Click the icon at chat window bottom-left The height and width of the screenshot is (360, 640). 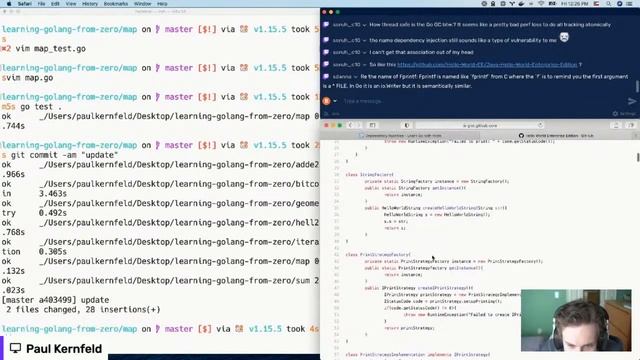click(x=326, y=114)
